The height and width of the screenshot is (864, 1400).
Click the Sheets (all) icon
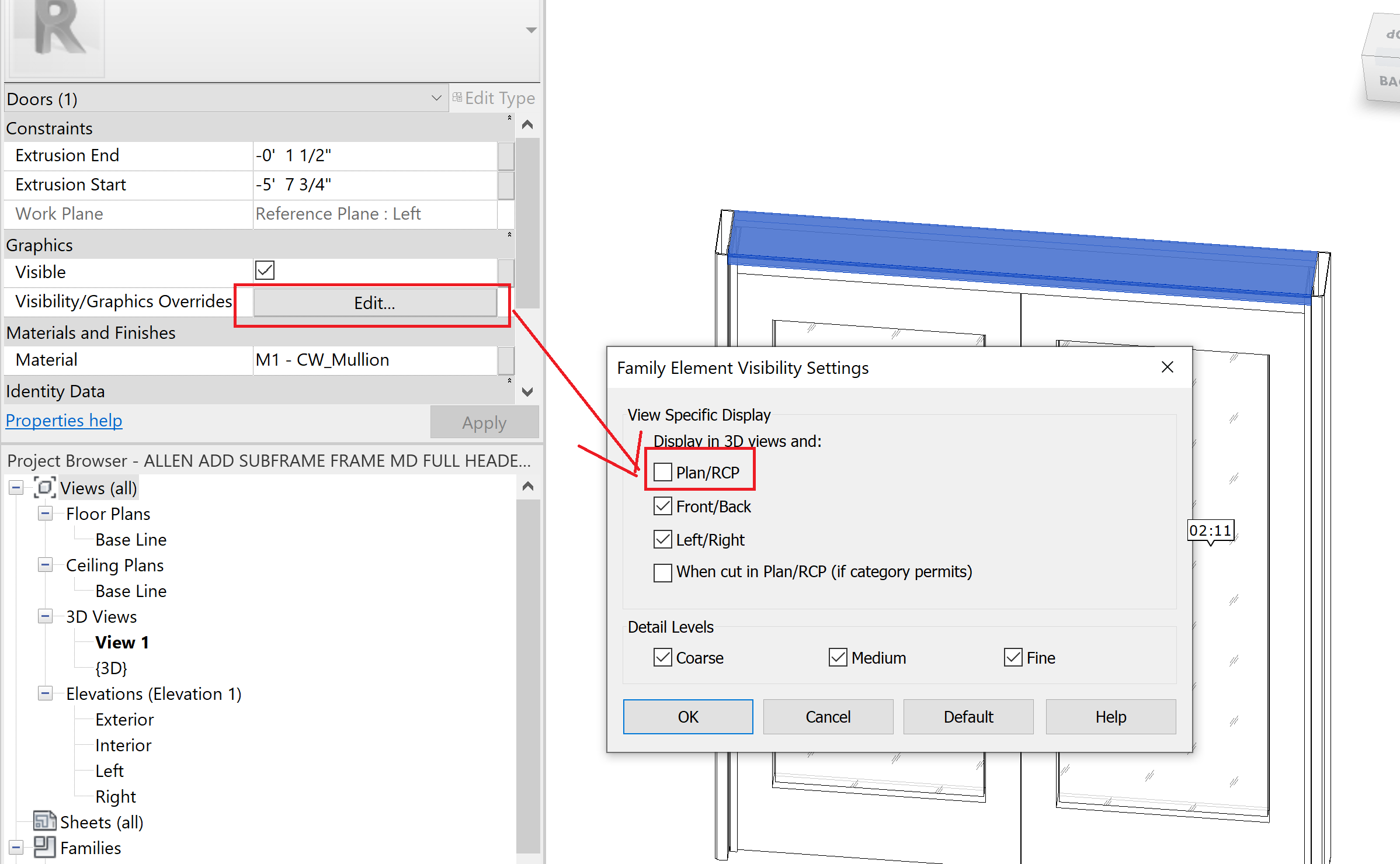44,821
